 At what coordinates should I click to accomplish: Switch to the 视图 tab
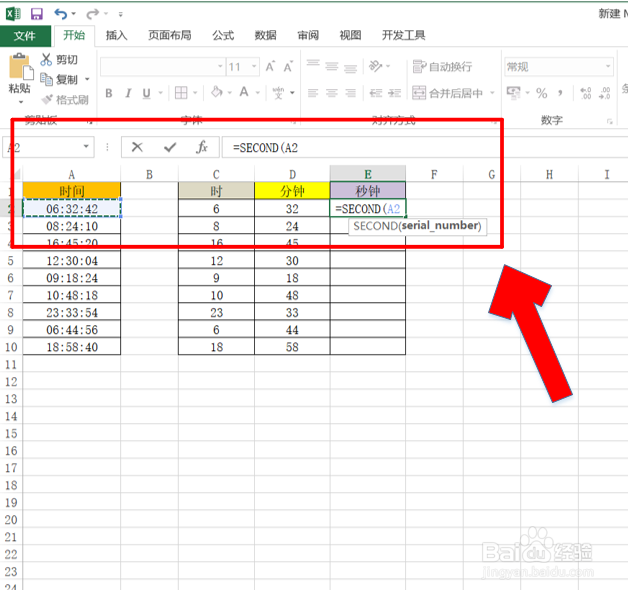(x=350, y=35)
